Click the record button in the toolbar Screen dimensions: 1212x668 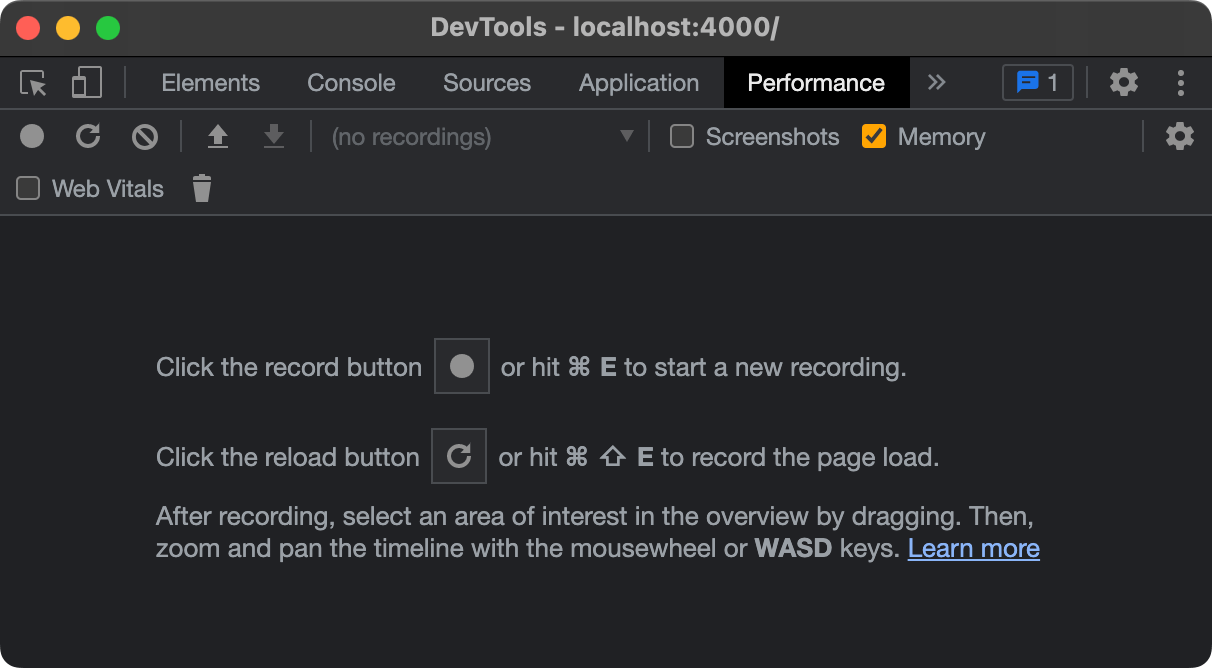(x=32, y=136)
